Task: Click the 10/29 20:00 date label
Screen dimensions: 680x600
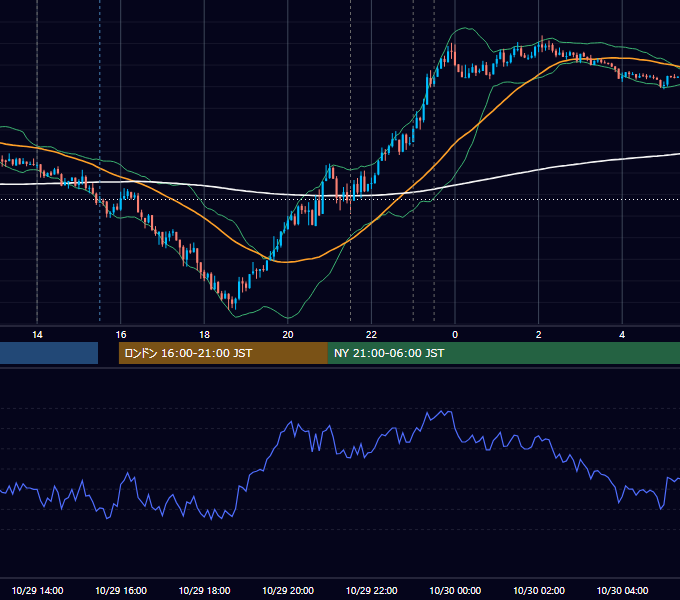Action: (x=288, y=590)
